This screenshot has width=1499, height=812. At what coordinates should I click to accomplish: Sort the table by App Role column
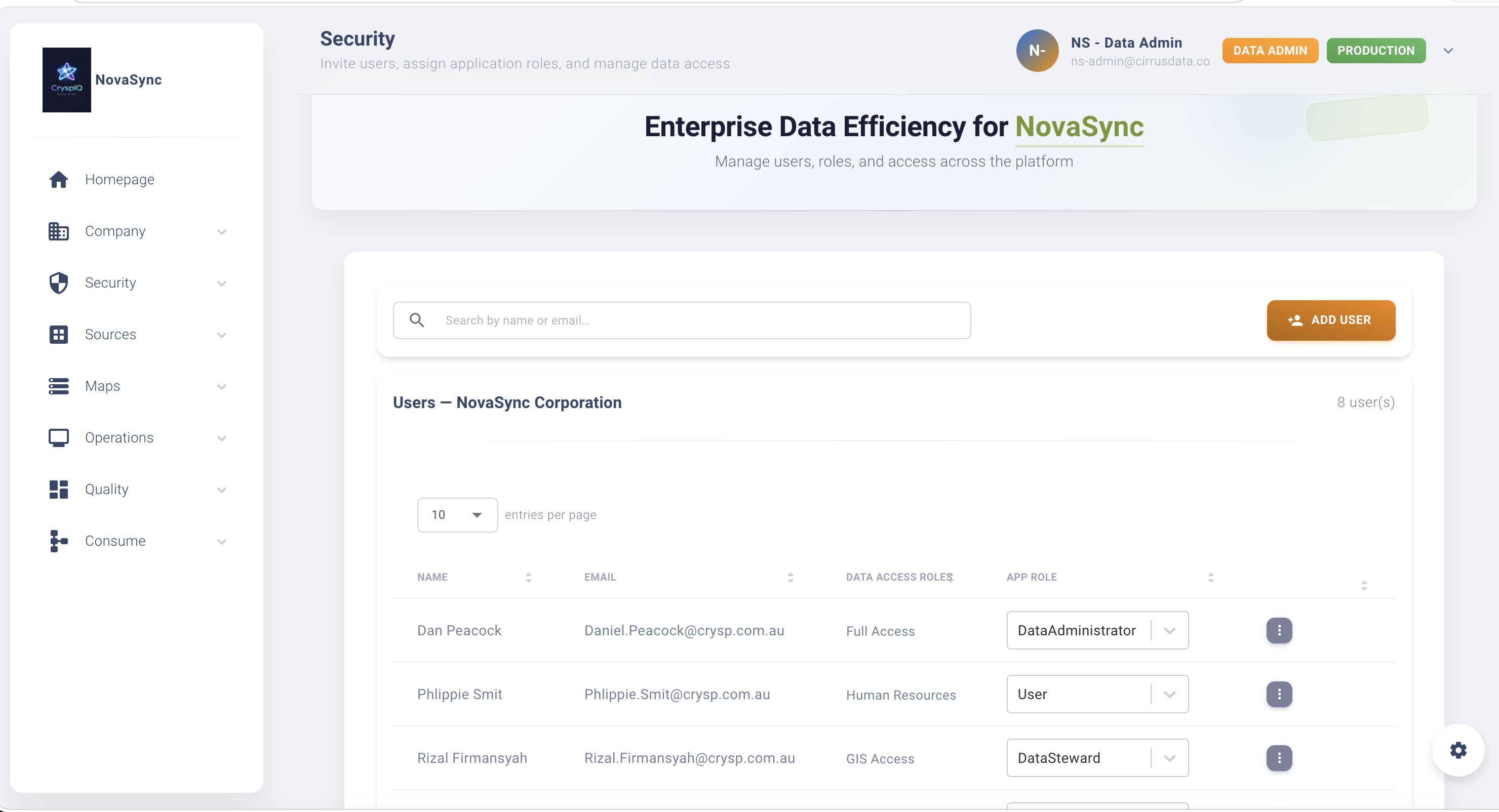pyautogui.click(x=1211, y=578)
